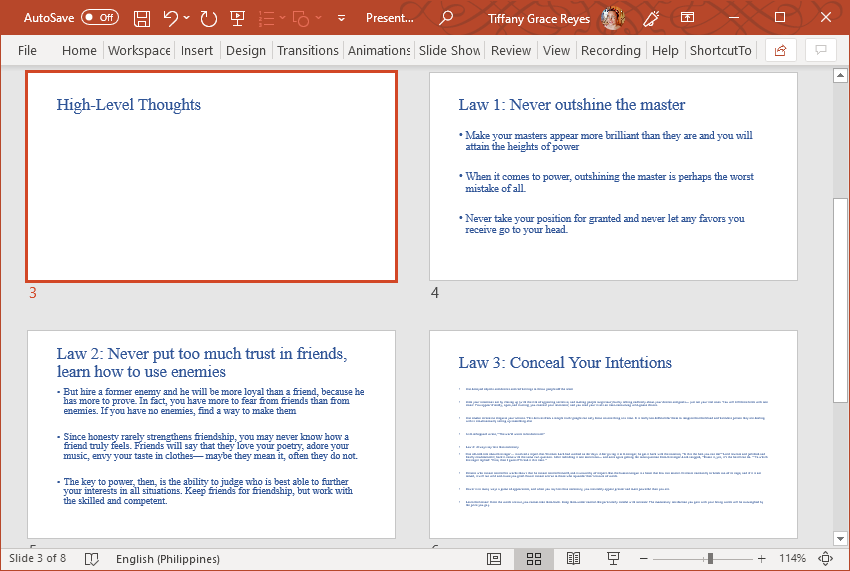Toggle AutoSave switch on
The width and height of the screenshot is (850, 571).
[x=99, y=18]
